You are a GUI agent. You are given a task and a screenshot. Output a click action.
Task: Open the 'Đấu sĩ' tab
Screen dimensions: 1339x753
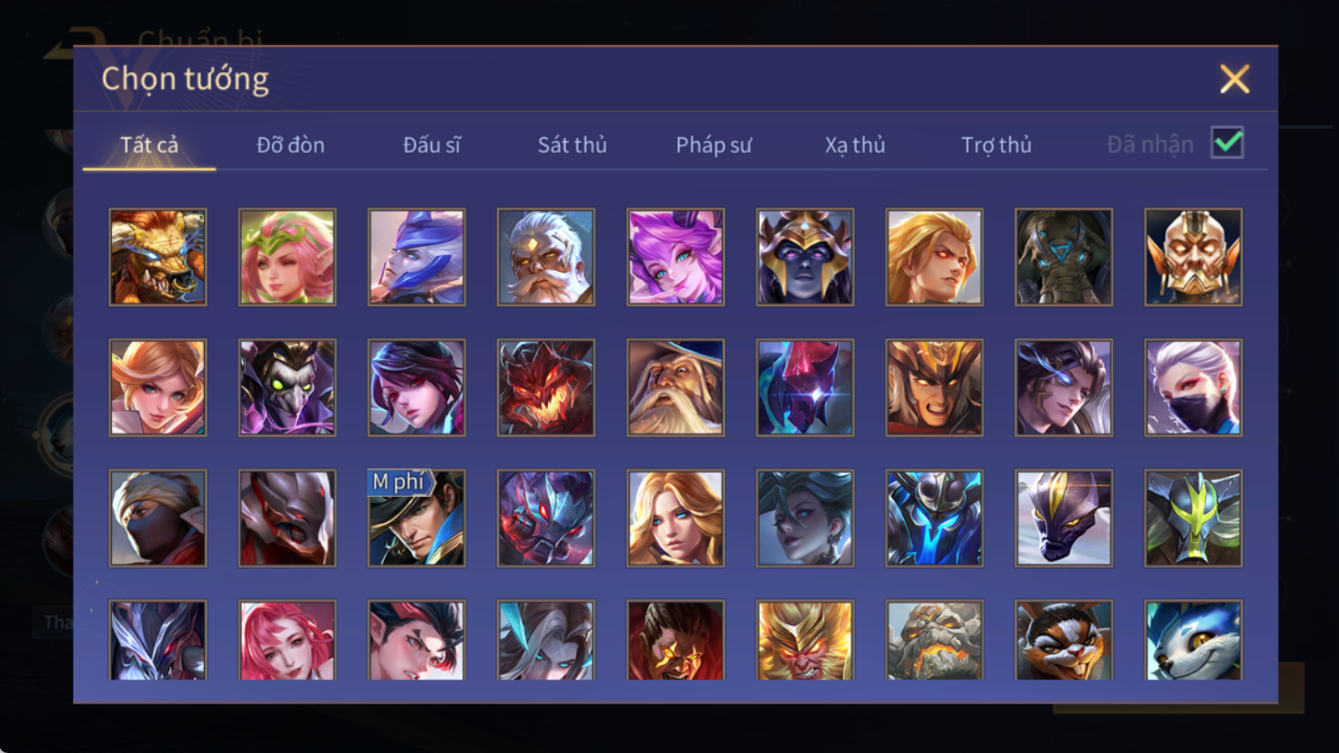(432, 145)
